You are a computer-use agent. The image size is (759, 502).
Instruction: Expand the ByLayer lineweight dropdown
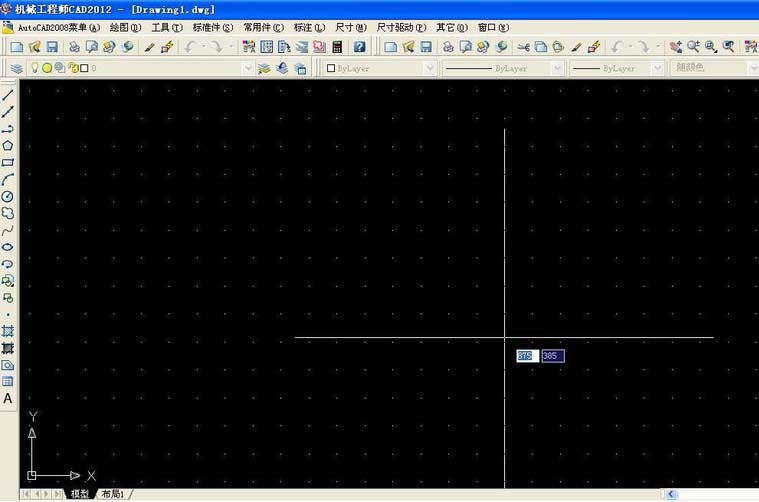[657, 68]
